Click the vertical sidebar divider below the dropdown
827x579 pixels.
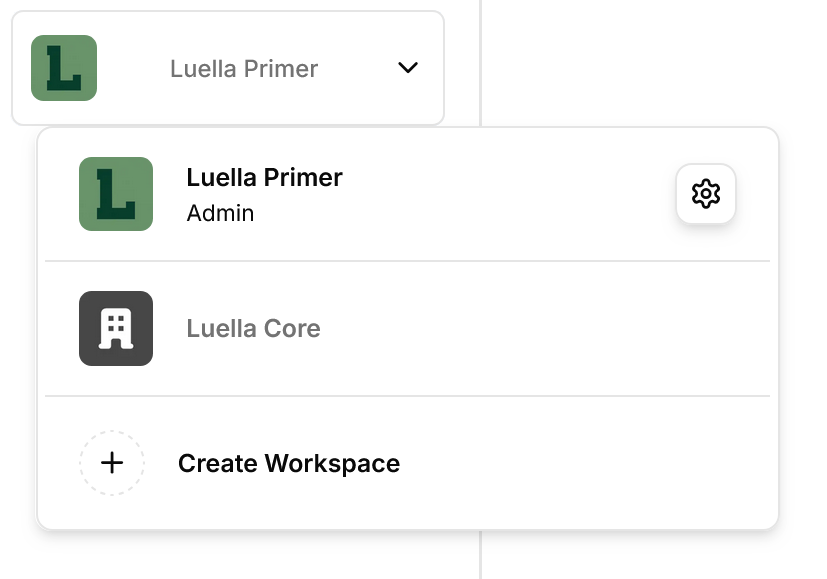point(480,555)
